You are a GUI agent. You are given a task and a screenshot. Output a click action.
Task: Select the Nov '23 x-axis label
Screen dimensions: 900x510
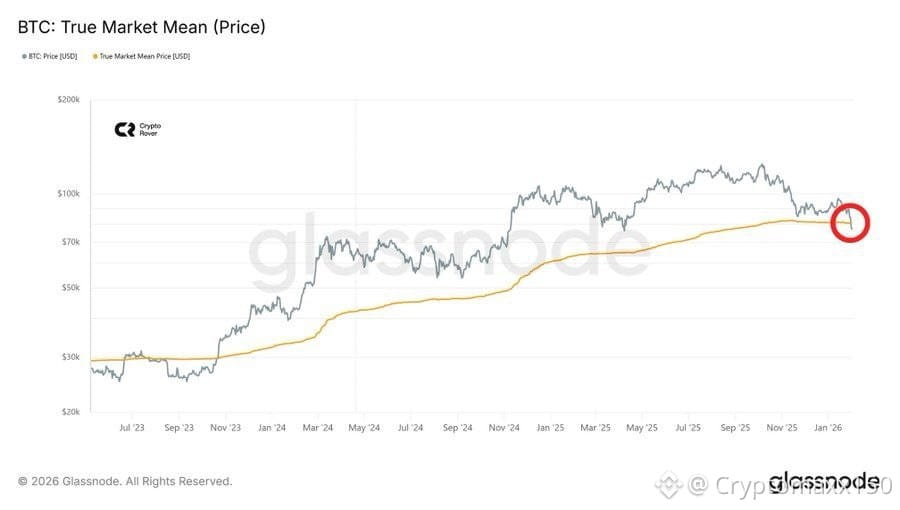tap(225, 428)
